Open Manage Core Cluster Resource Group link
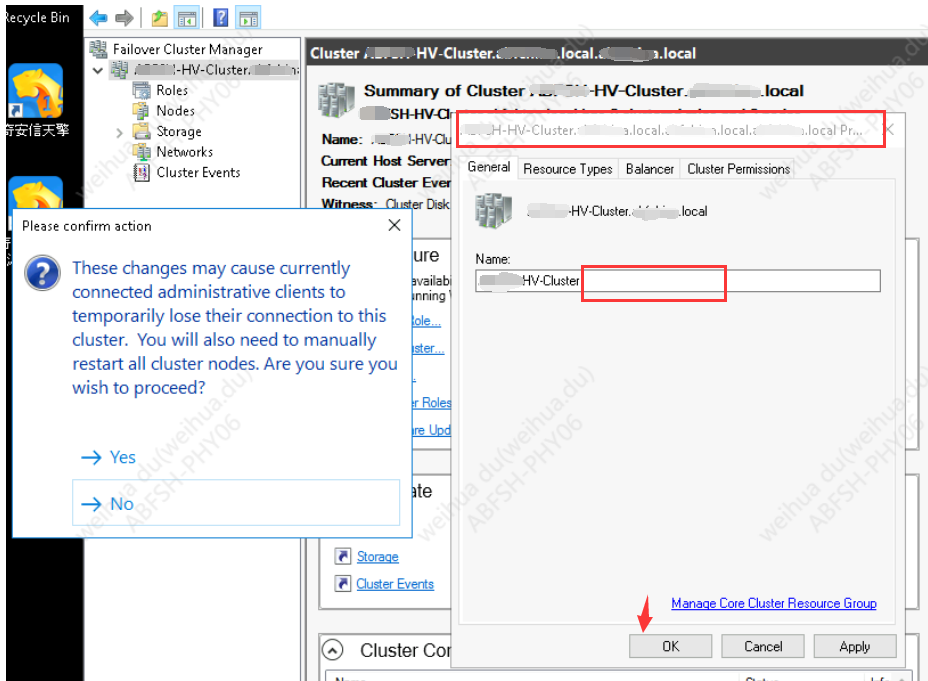Screen dimensions: 928x681 [774, 603]
